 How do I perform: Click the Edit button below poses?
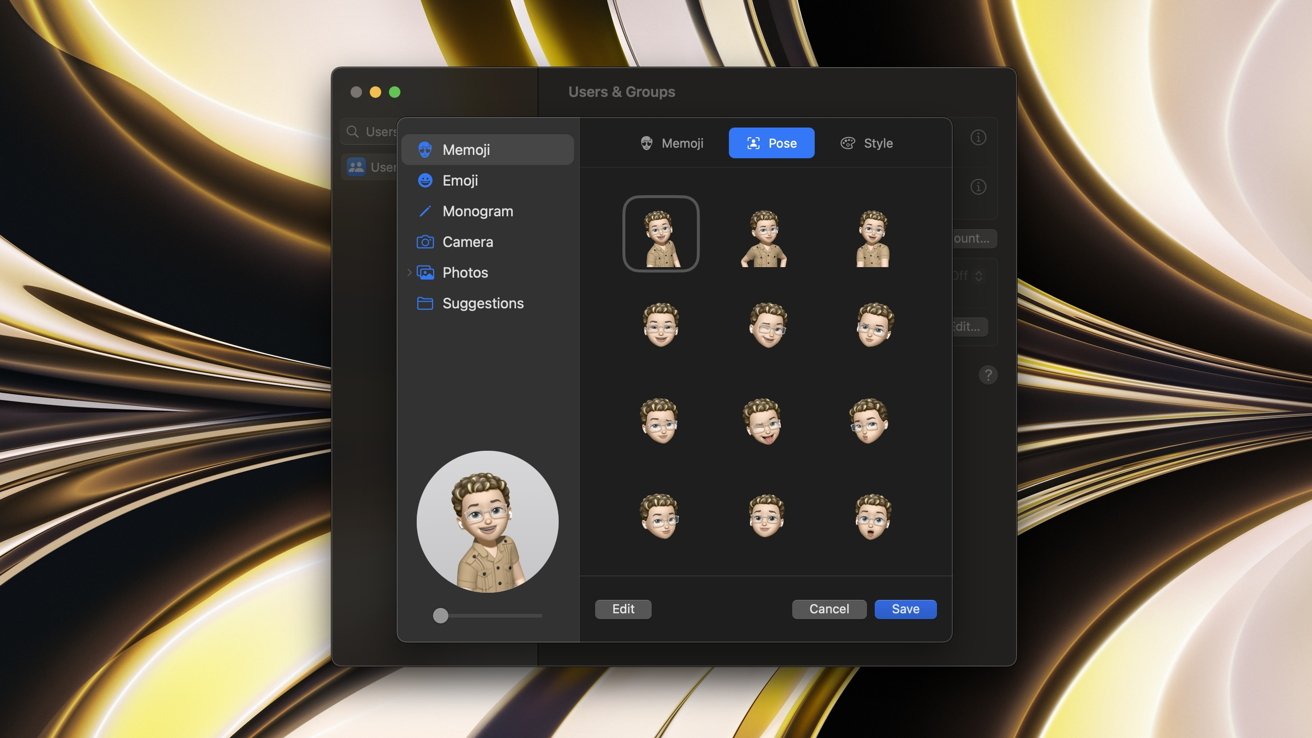click(623, 609)
